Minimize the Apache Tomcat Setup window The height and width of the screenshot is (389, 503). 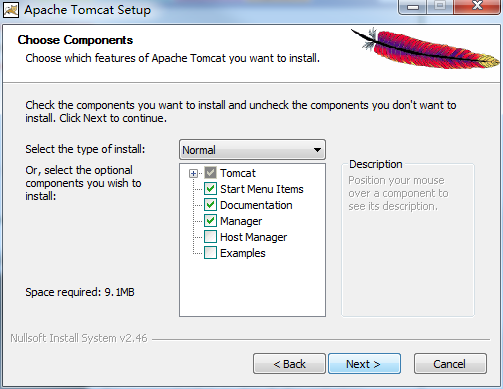coord(413,7)
